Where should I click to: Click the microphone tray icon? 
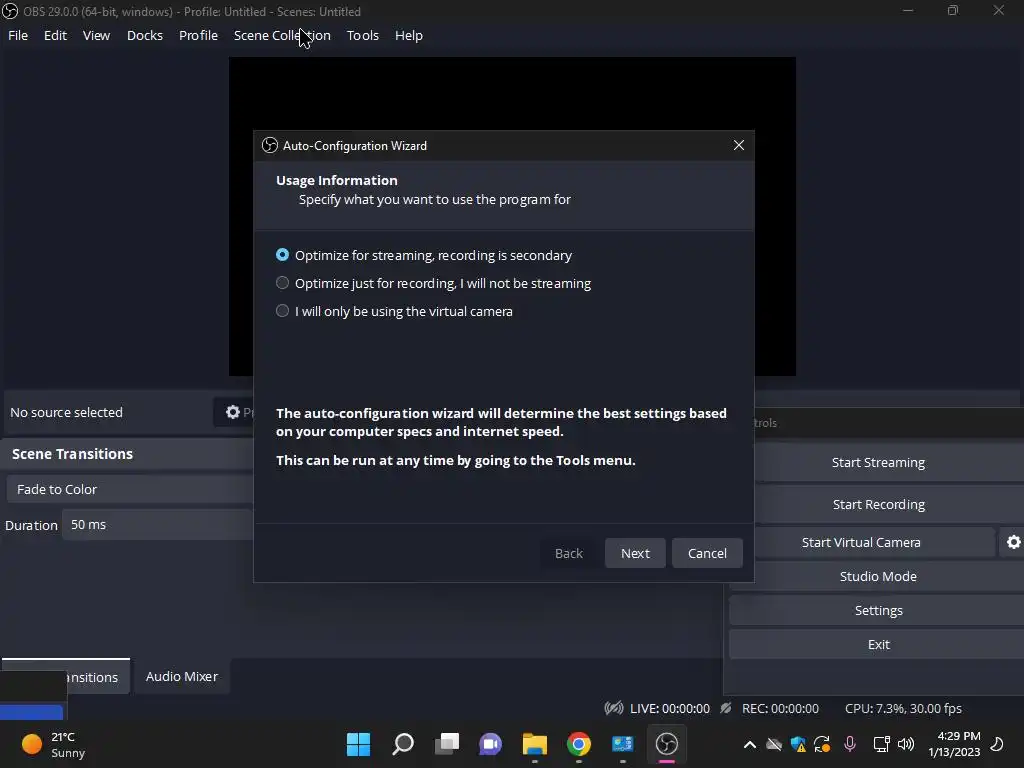tap(850, 744)
